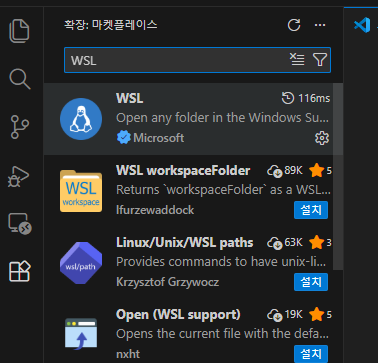Click the extensions list scrollbar
This screenshot has width=378, height=363.
pyautogui.click(x=338, y=177)
